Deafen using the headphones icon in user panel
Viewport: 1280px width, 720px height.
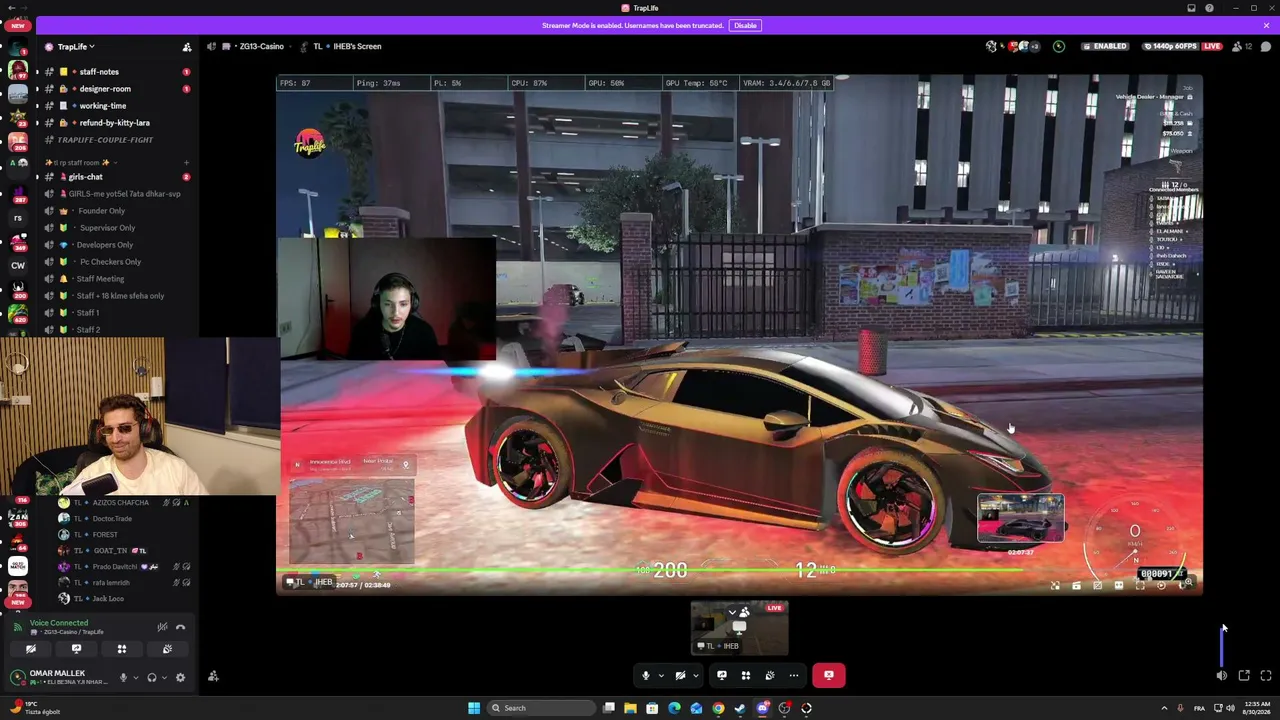pos(152,678)
